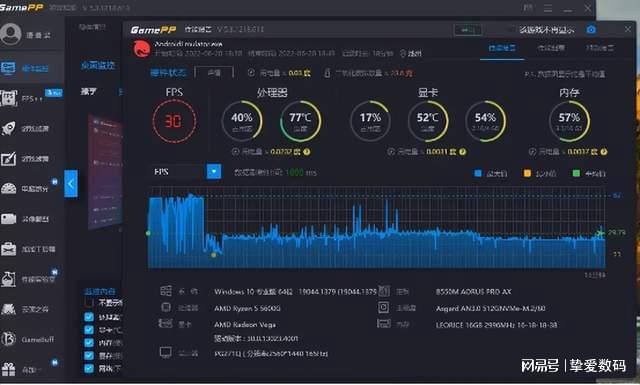This screenshot has width=640, height=385.
Task: Switch to the third top-right tab
Action: pyautogui.click(x=599, y=48)
